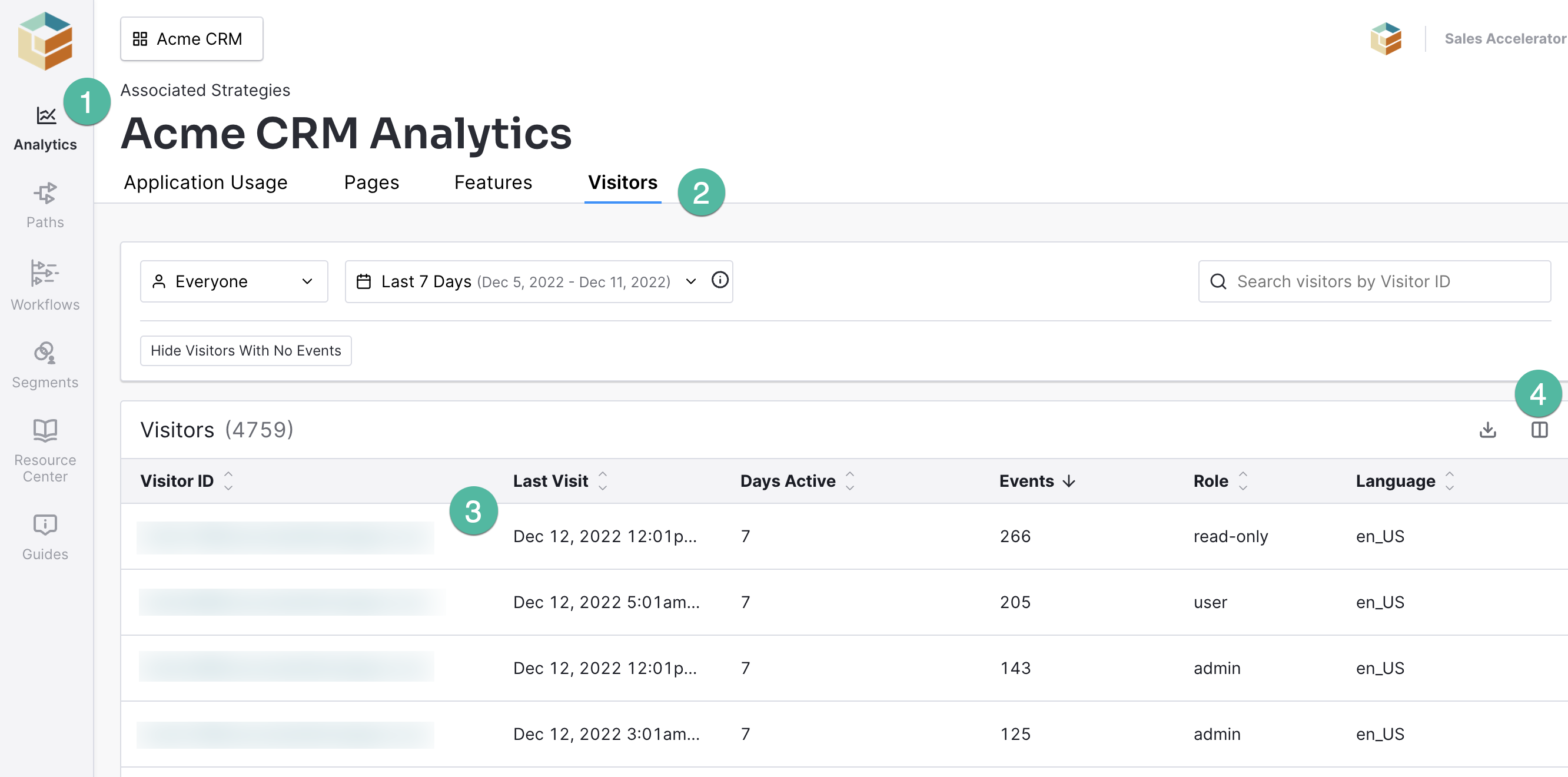
Task: Open the manage columns icon
Action: (x=1539, y=430)
